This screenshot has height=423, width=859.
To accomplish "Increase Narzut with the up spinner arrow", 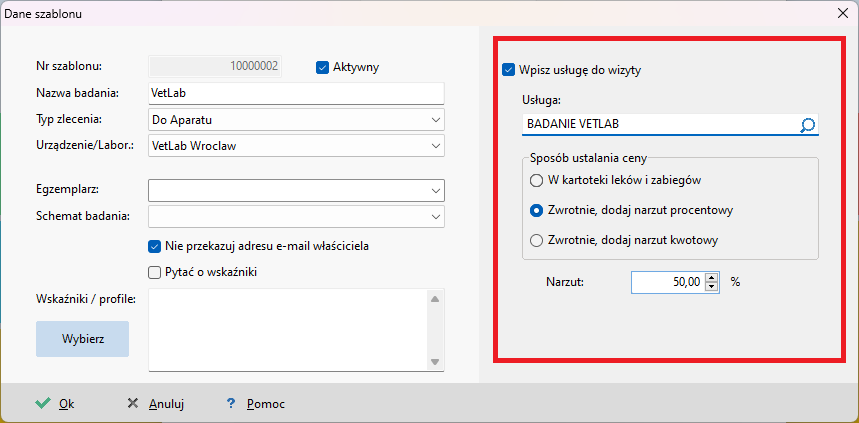I will [712, 278].
